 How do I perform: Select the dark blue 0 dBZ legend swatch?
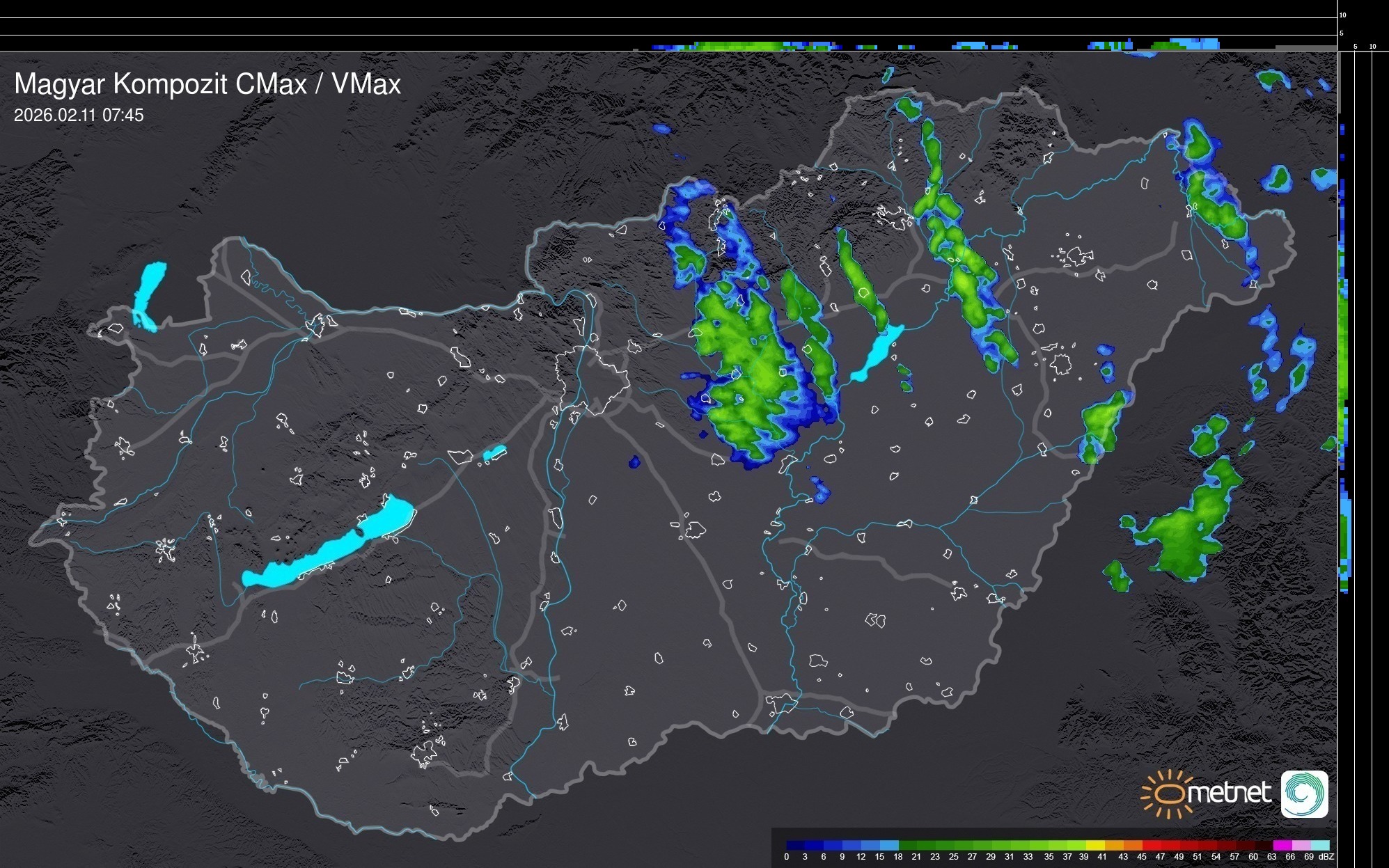point(795,845)
